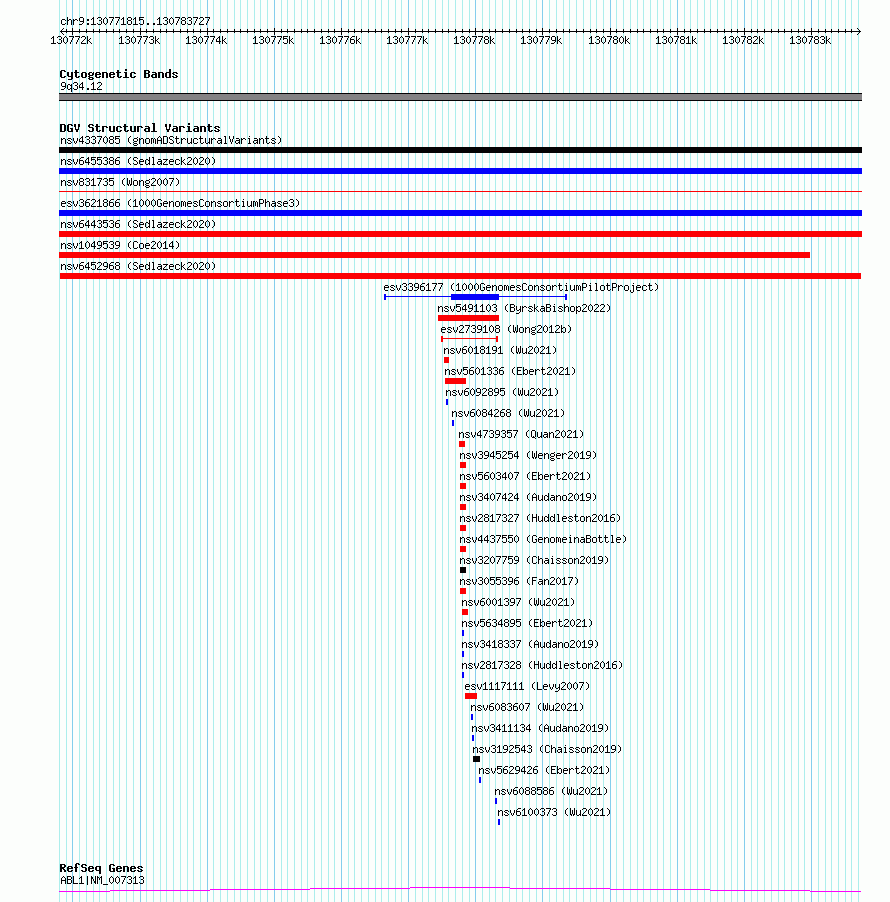Open variant esv1117111 (Levy2007)

[x=527, y=686]
